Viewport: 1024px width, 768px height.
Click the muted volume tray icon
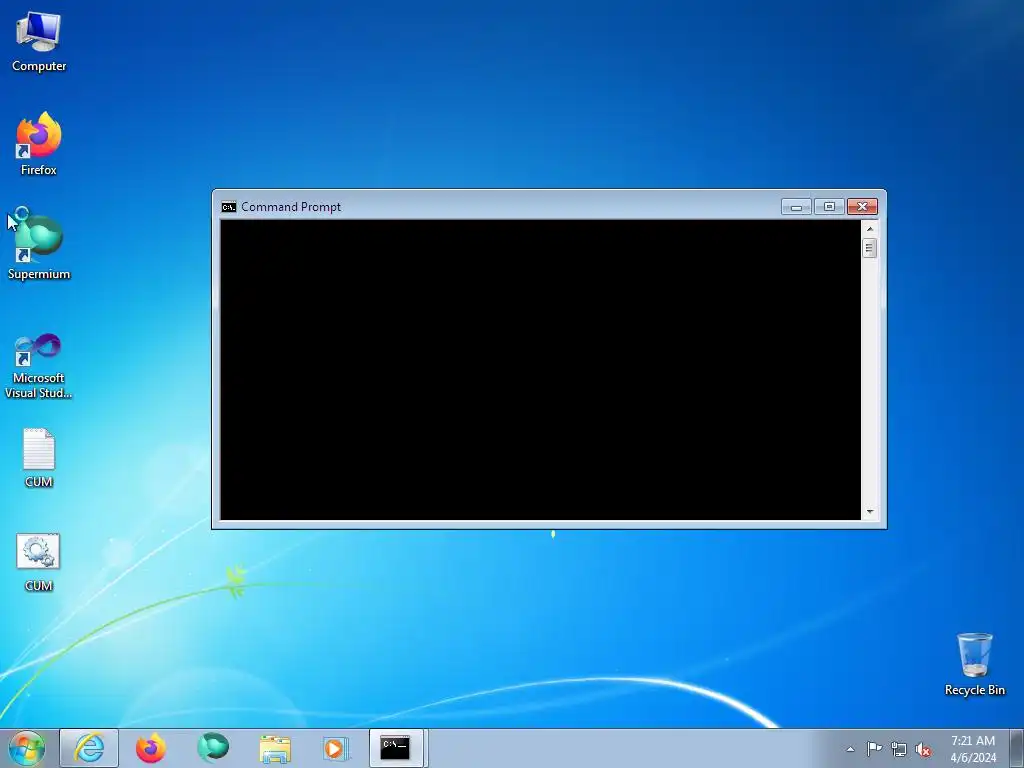click(x=923, y=749)
